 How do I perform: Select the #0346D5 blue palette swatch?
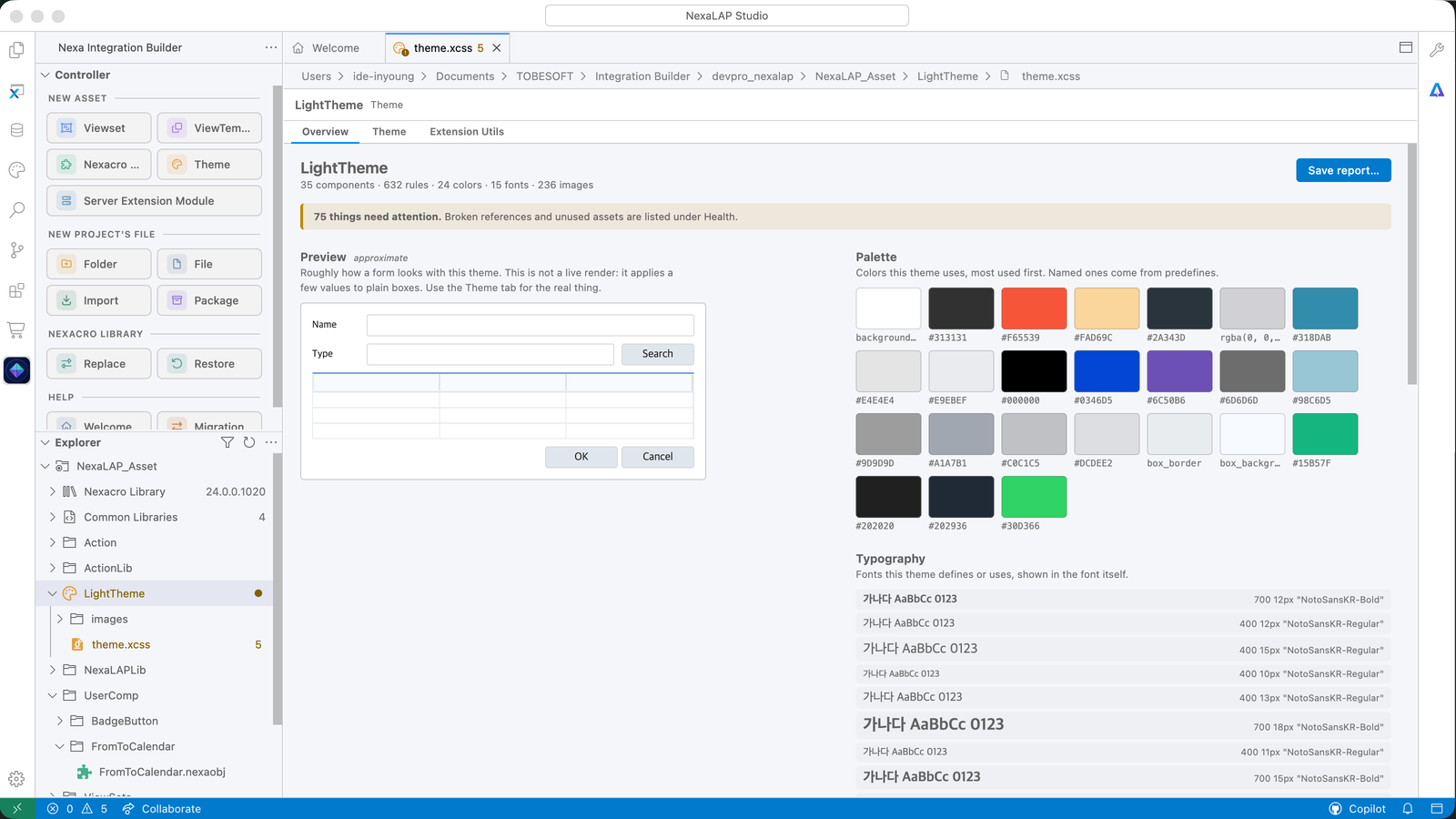tap(1107, 371)
